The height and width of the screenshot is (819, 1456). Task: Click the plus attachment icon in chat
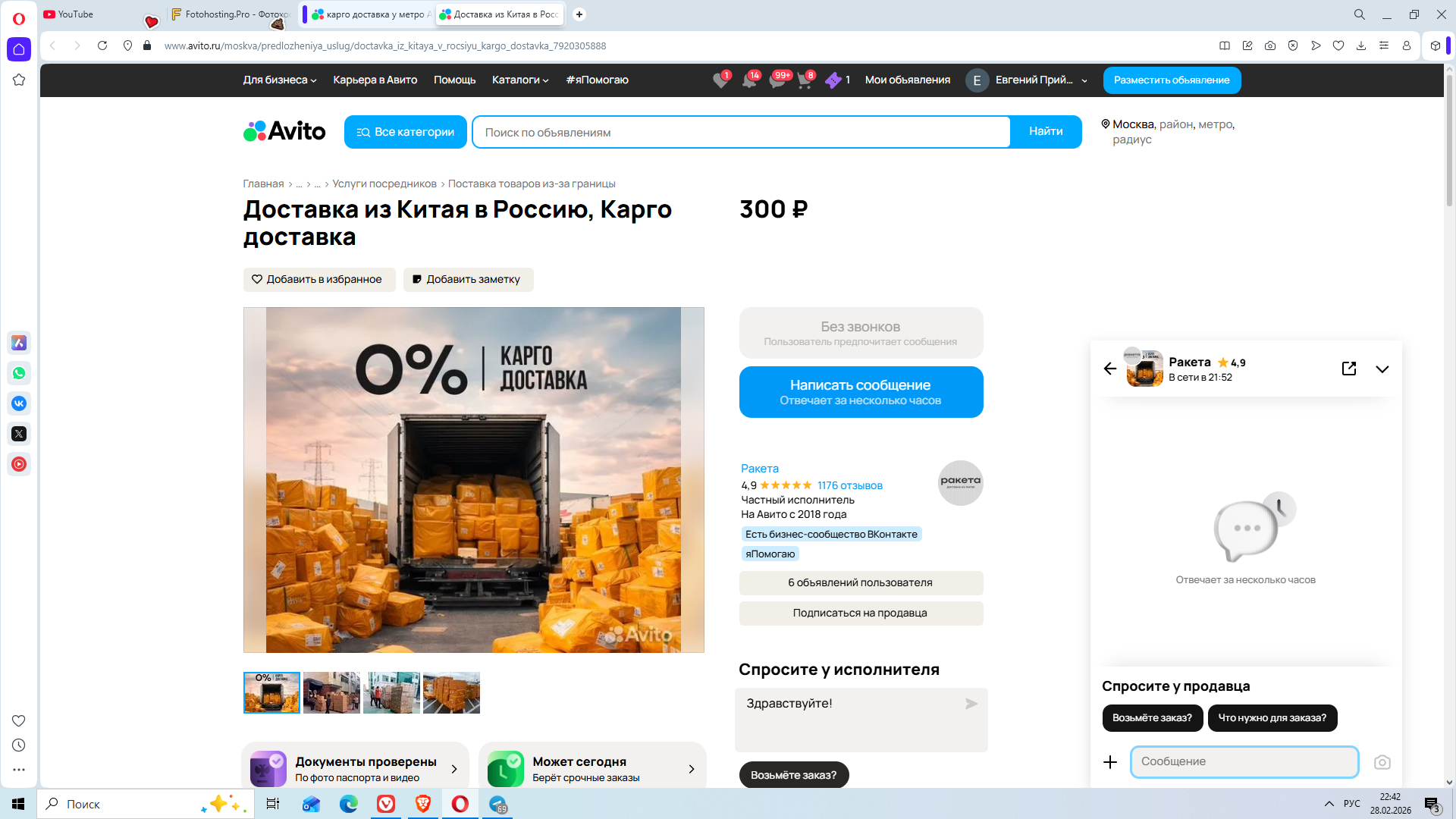(1110, 762)
